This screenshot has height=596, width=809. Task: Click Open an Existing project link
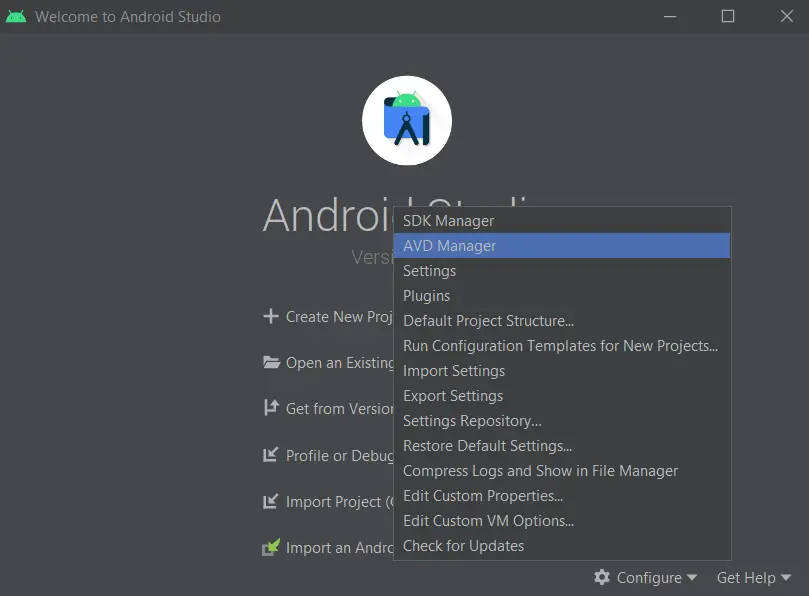pos(339,363)
